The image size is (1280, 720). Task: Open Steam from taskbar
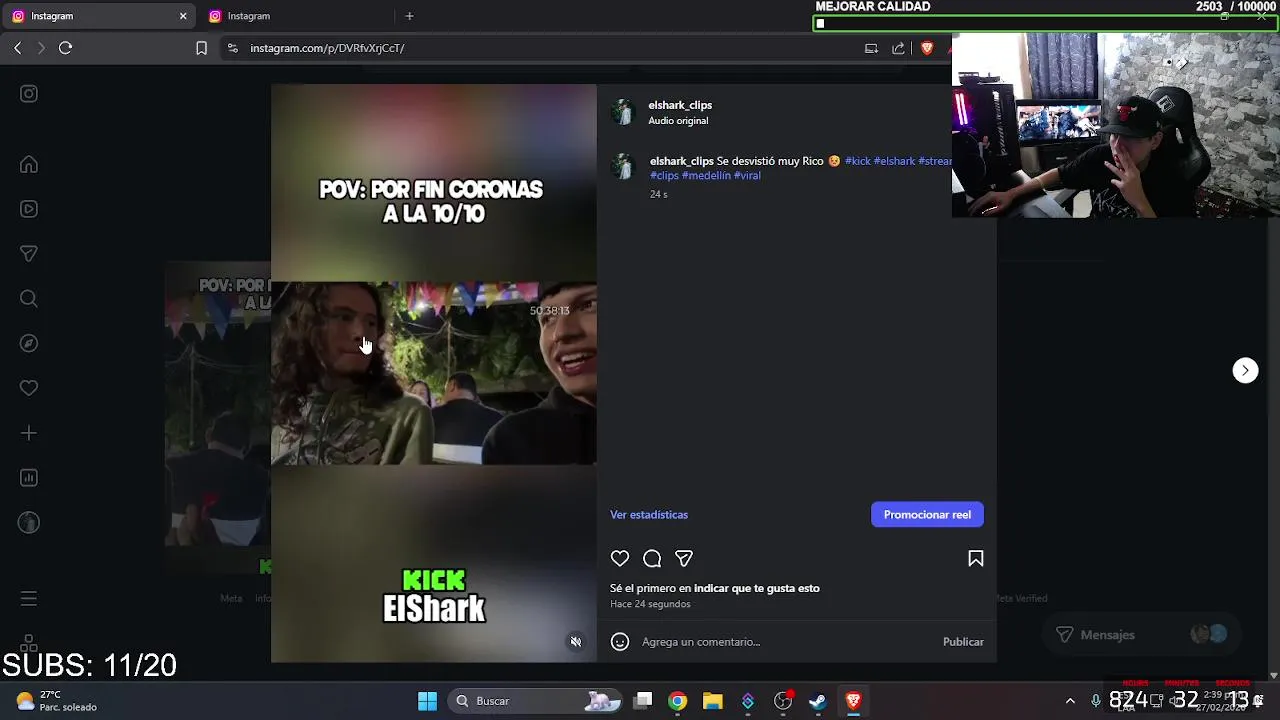[818, 701]
